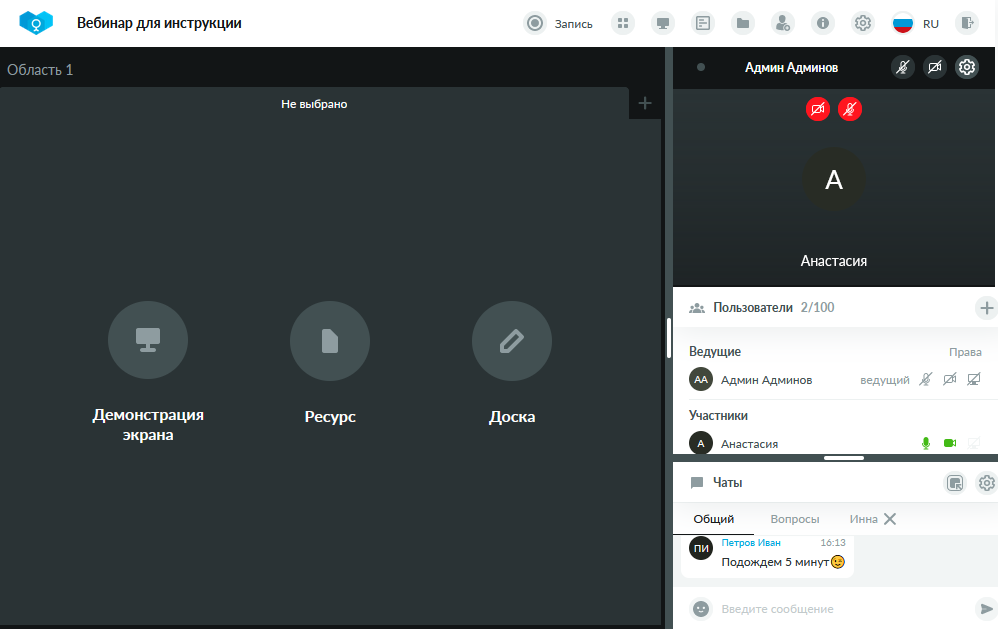Select the Доска pencil icon

pyautogui.click(x=512, y=340)
